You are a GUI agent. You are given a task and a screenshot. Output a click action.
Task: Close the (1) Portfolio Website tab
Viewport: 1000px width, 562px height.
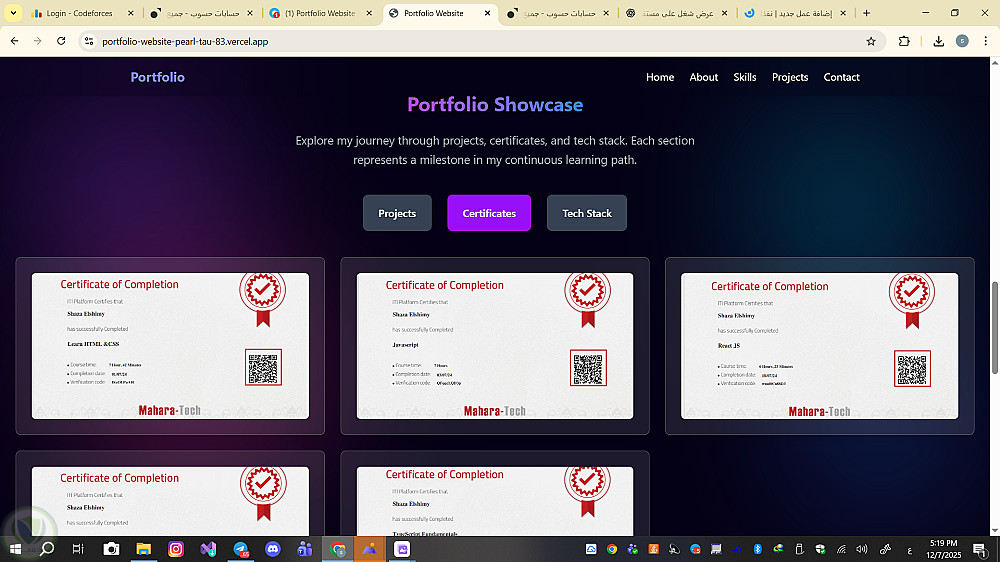tap(369, 13)
